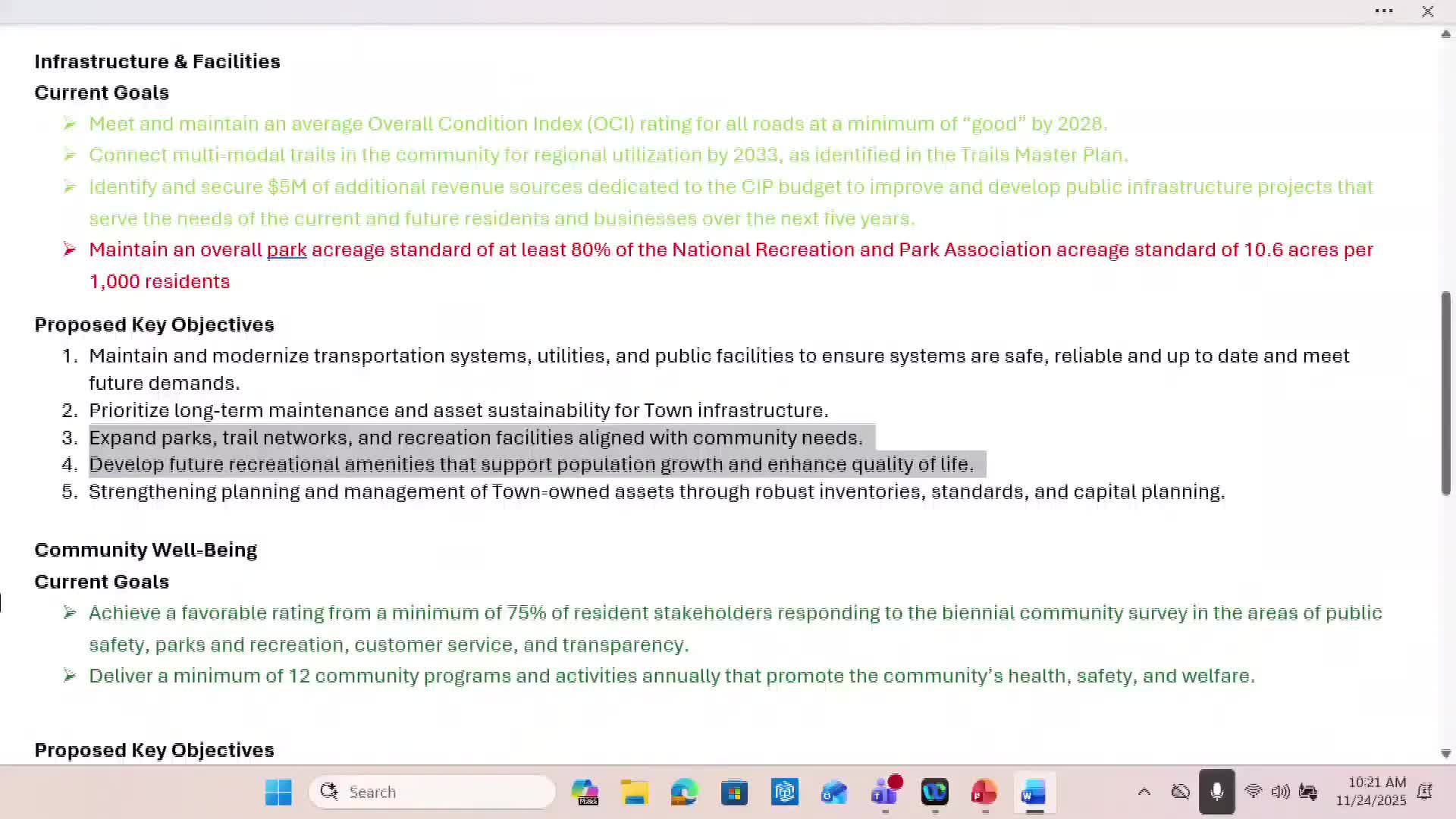The height and width of the screenshot is (819, 1456).
Task: Open notifications bell panel
Action: tap(1425, 792)
